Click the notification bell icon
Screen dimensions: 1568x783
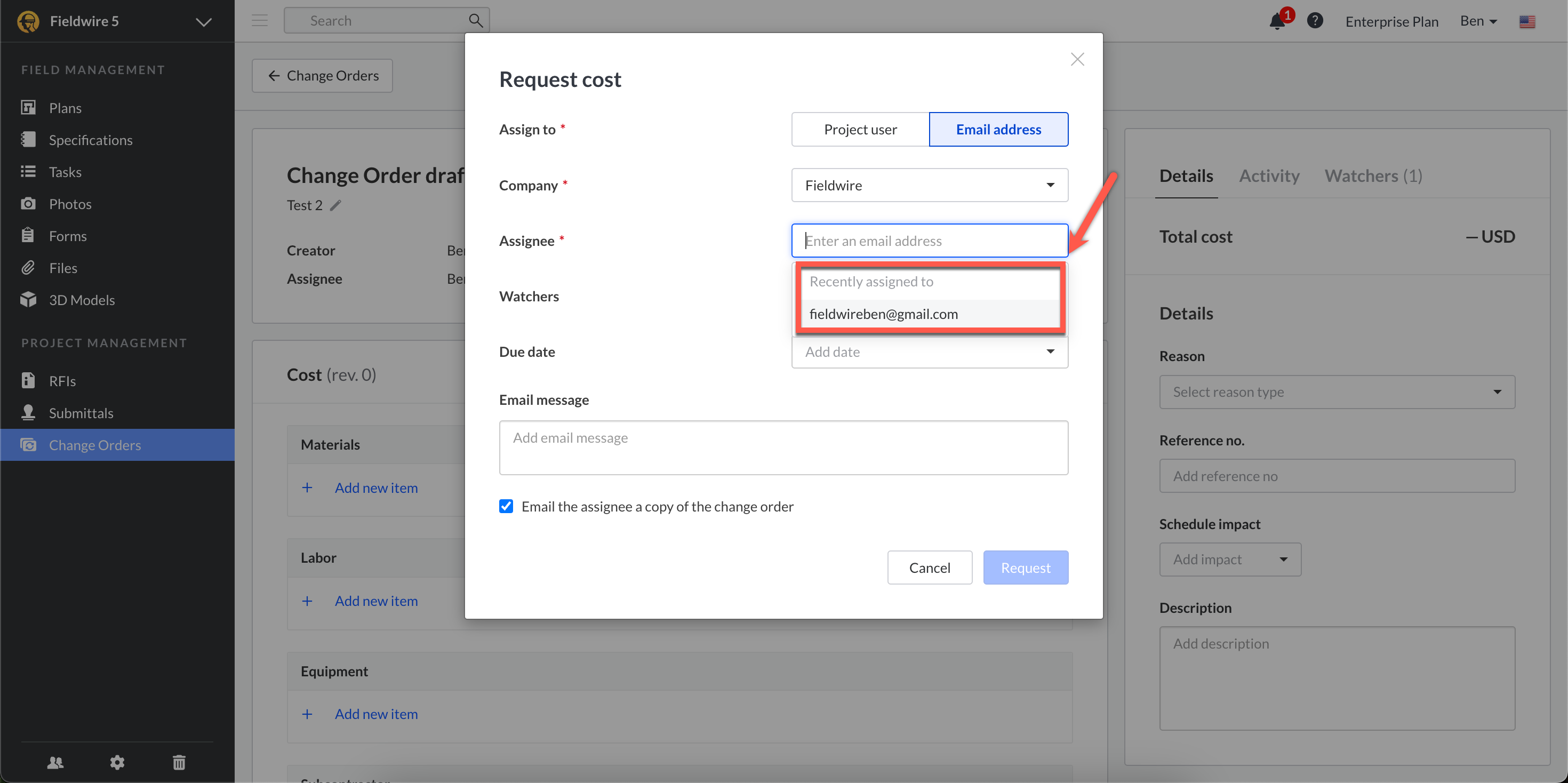pos(1276,21)
